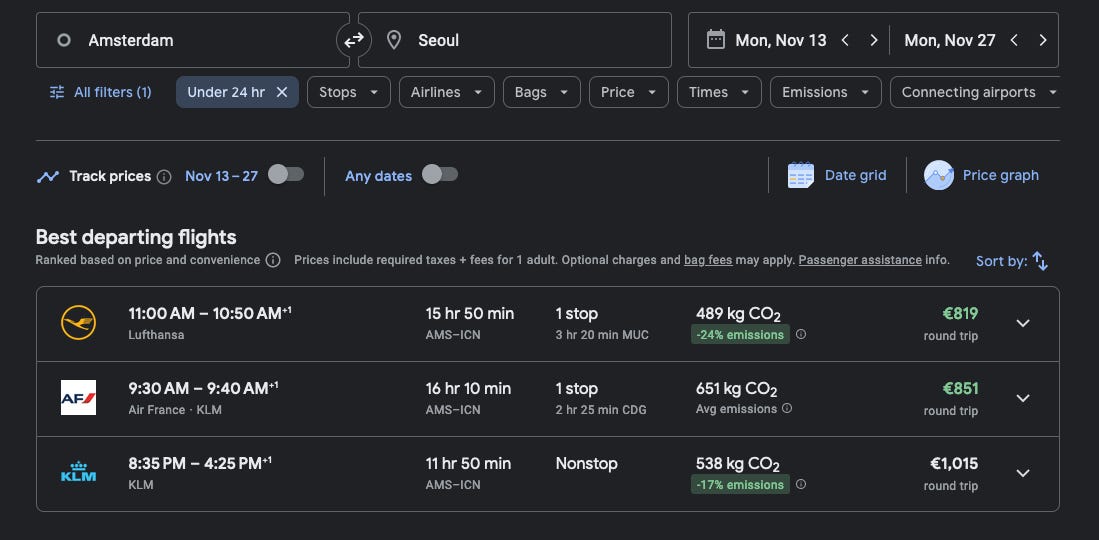
Task: Open the Passenger assistance link
Action: 860,260
